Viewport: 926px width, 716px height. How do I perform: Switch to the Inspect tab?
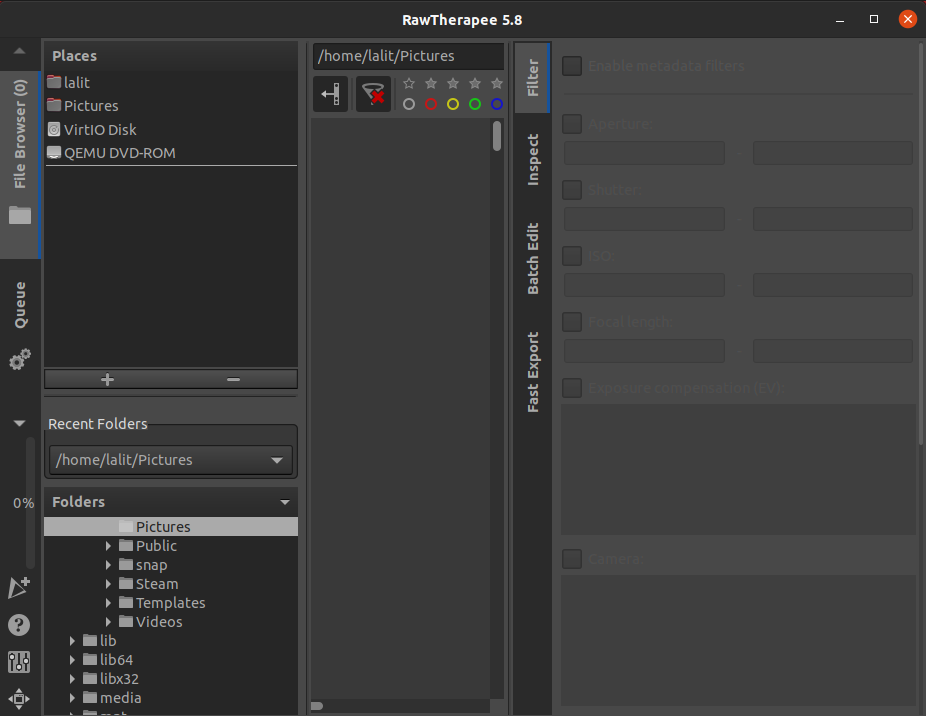tap(533, 159)
